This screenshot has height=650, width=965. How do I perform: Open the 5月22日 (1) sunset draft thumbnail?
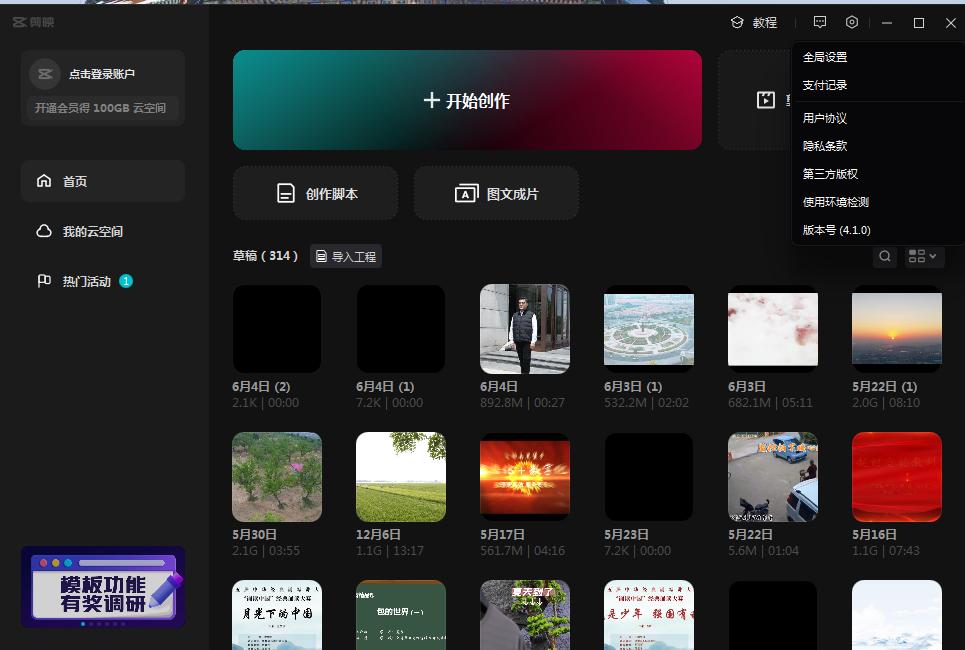tap(896, 329)
